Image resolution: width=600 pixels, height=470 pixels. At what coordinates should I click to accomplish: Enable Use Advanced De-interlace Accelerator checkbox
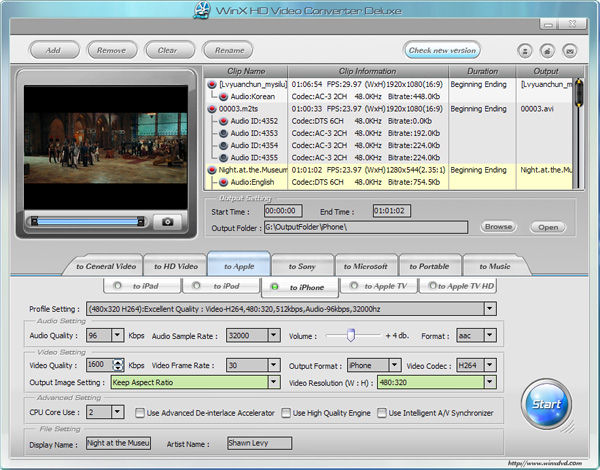[x=140, y=413]
